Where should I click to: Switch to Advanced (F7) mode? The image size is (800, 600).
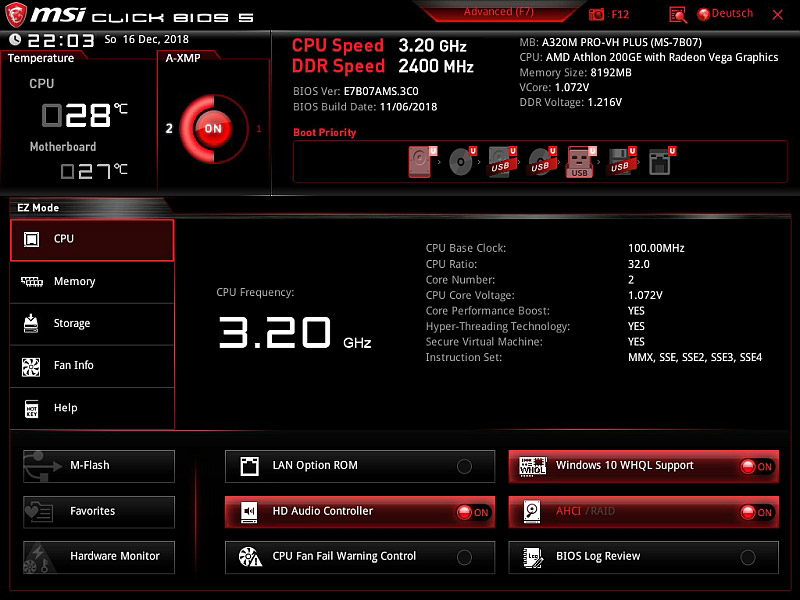pos(498,11)
